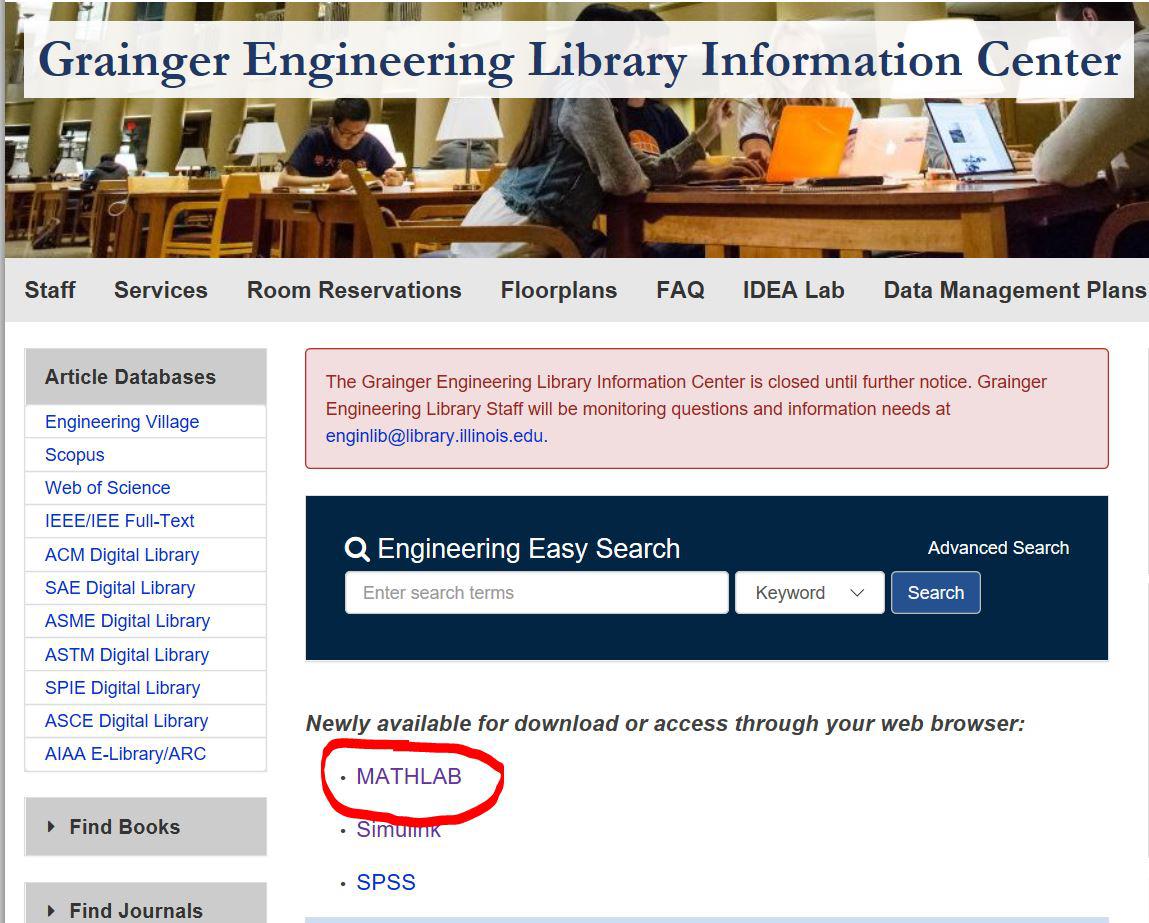Viewport: 1149px width, 923px height.
Task: Click the blue Search button
Action: (936, 593)
